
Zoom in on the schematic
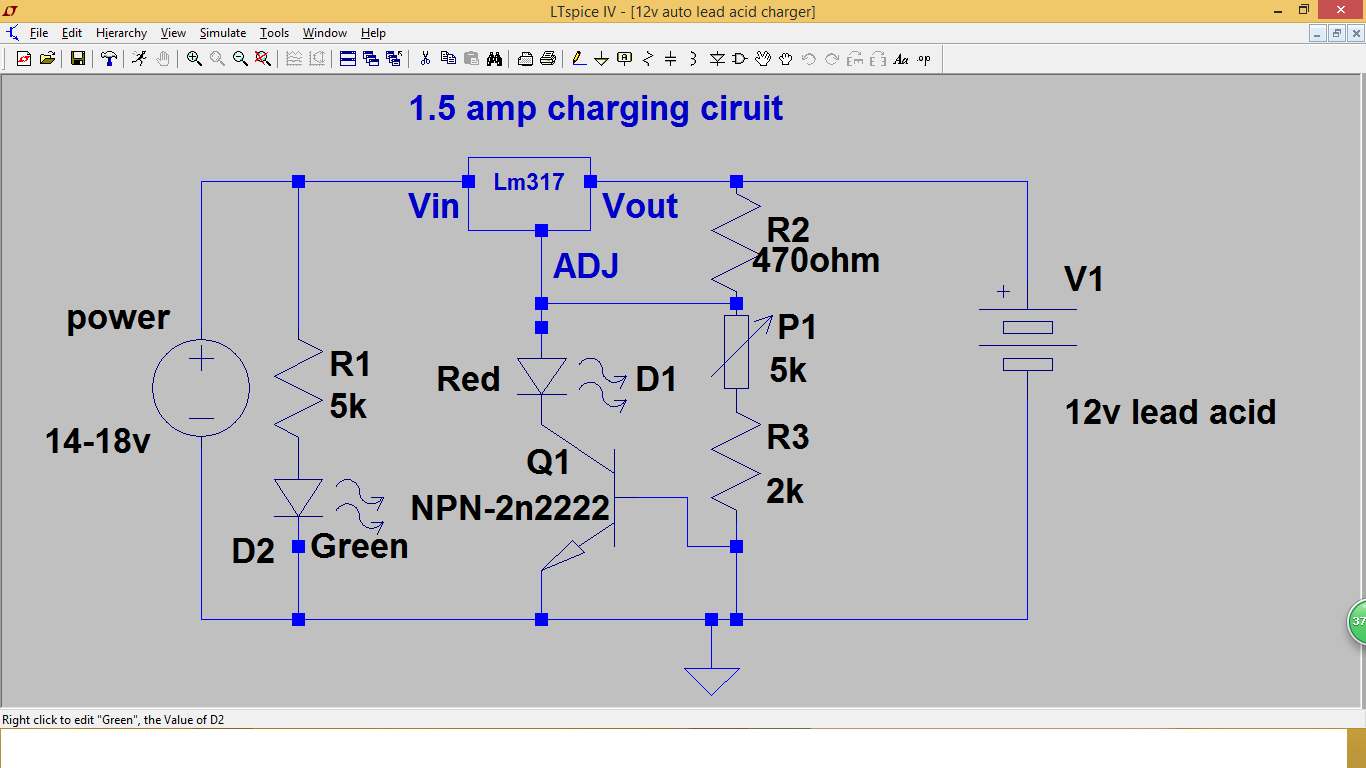[x=194, y=58]
